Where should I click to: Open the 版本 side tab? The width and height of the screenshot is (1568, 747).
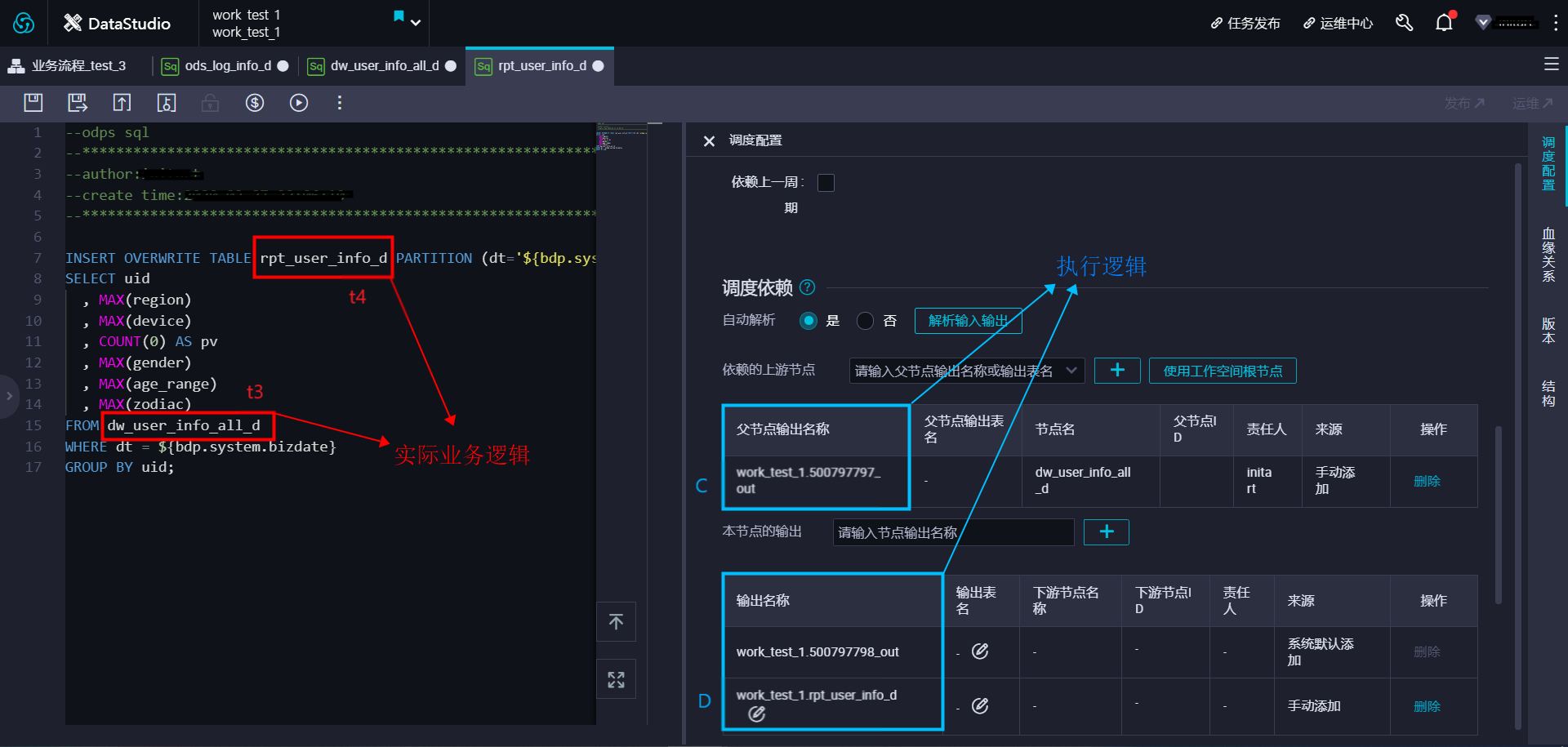coord(1548,331)
